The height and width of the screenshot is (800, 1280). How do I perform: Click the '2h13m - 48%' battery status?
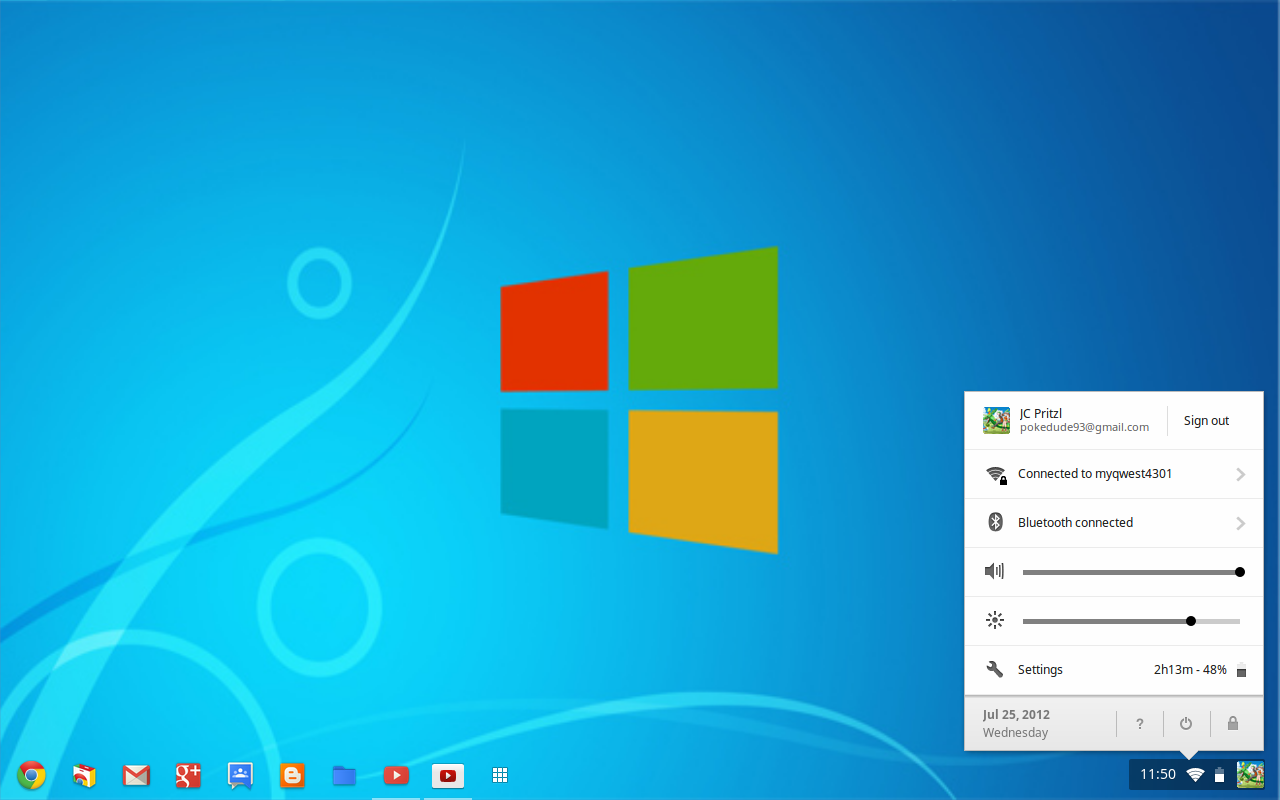coord(1190,670)
